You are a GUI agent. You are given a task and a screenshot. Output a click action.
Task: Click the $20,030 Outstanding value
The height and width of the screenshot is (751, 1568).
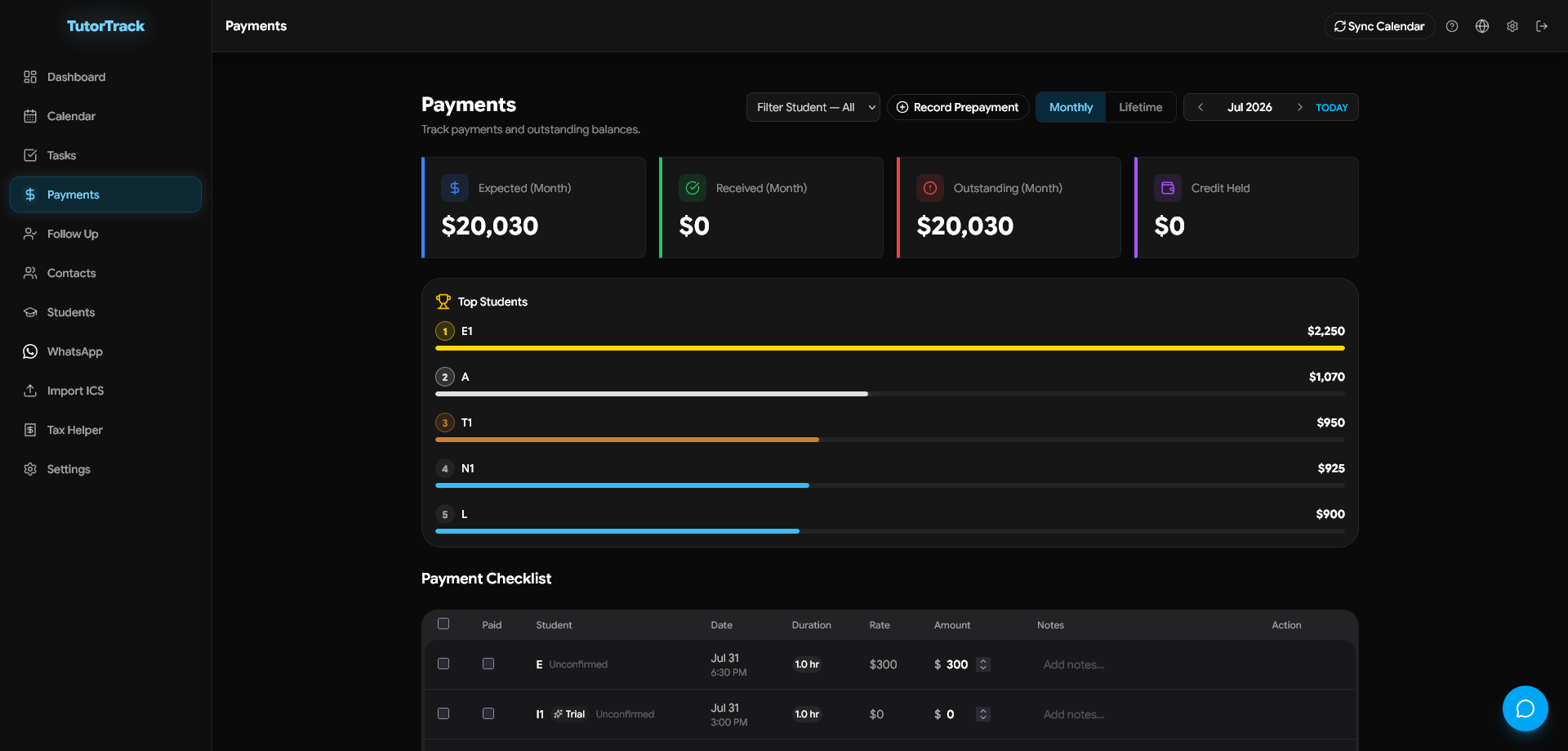tap(964, 226)
